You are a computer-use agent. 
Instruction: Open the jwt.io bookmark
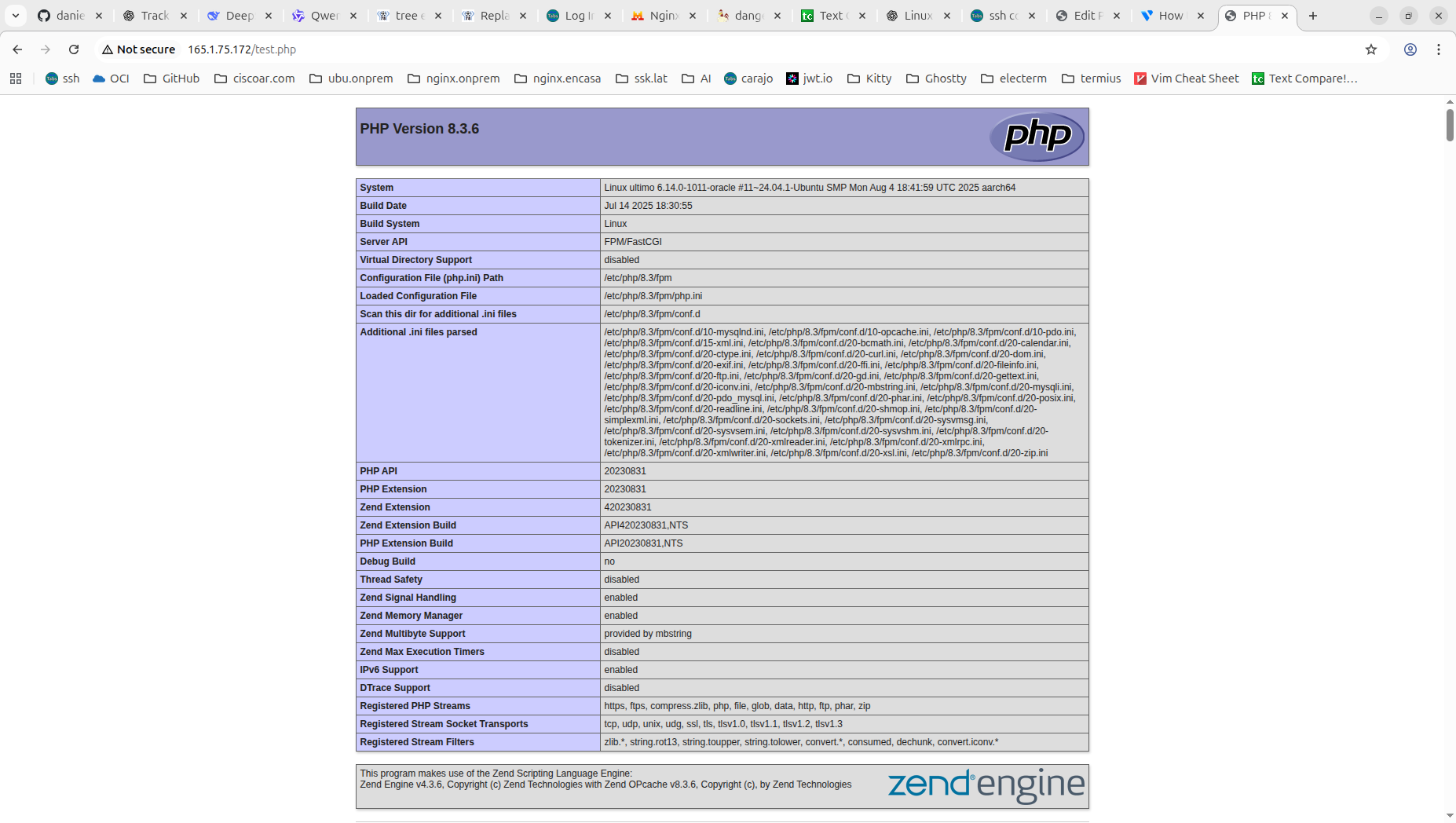(x=809, y=79)
